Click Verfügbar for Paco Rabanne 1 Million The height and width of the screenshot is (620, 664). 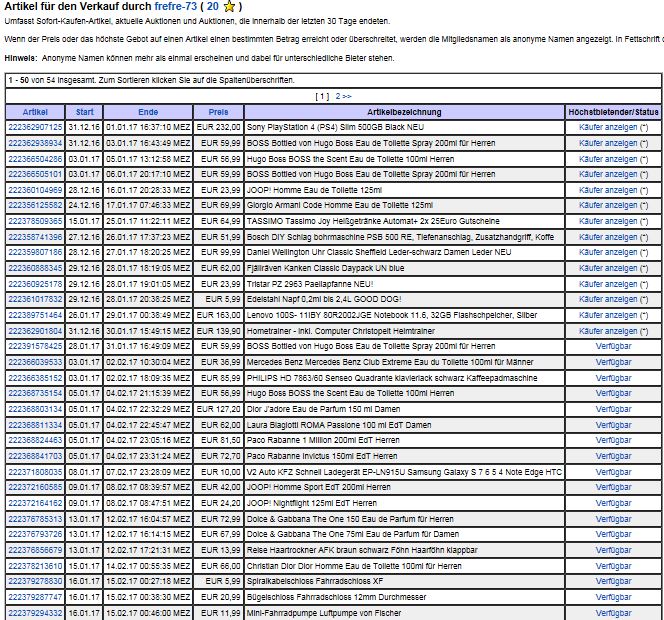tap(613, 440)
